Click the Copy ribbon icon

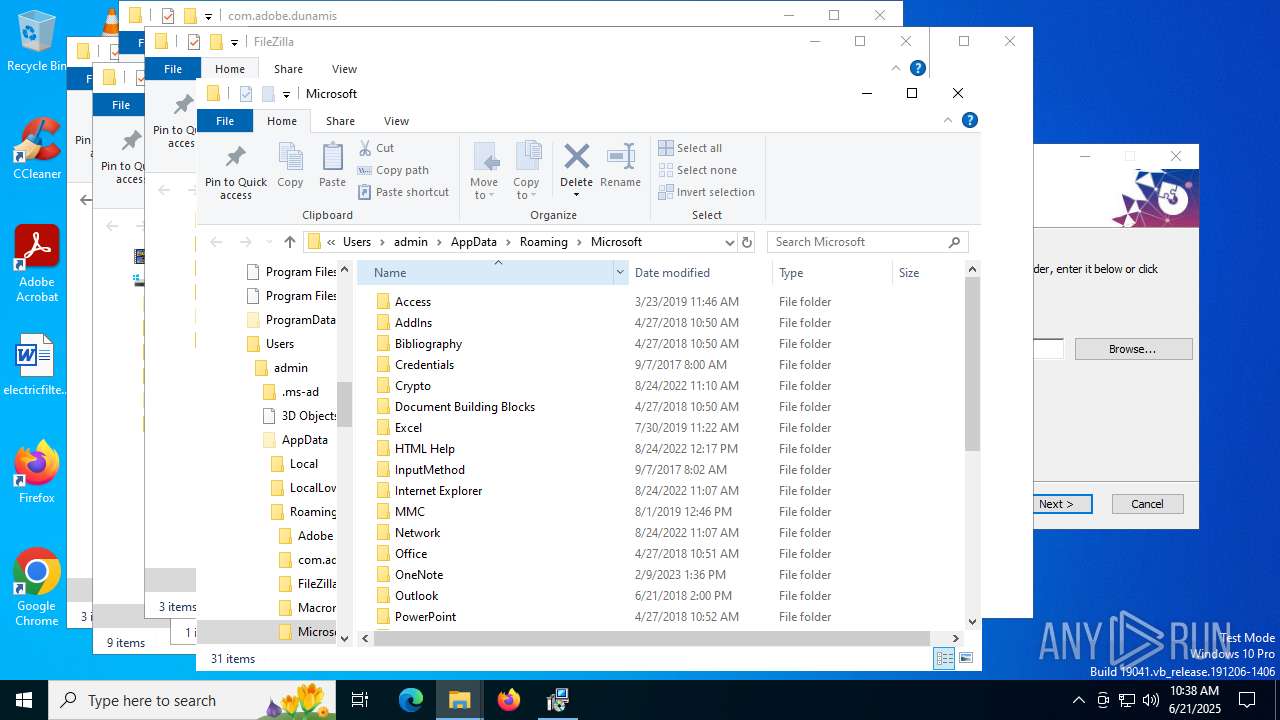290,165
